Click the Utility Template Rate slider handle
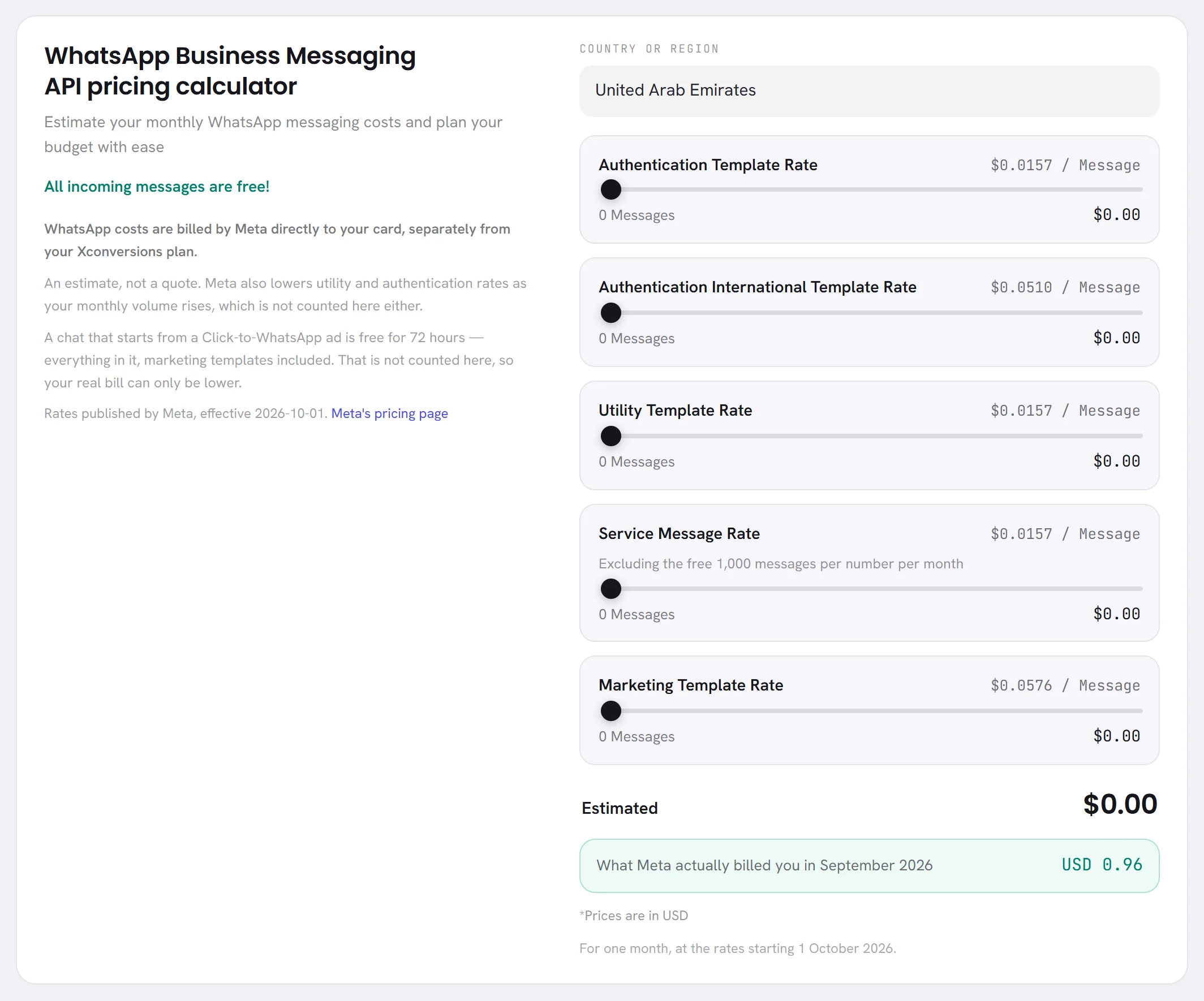Viewport: 1204px width, 1001px height. [610, 436]
